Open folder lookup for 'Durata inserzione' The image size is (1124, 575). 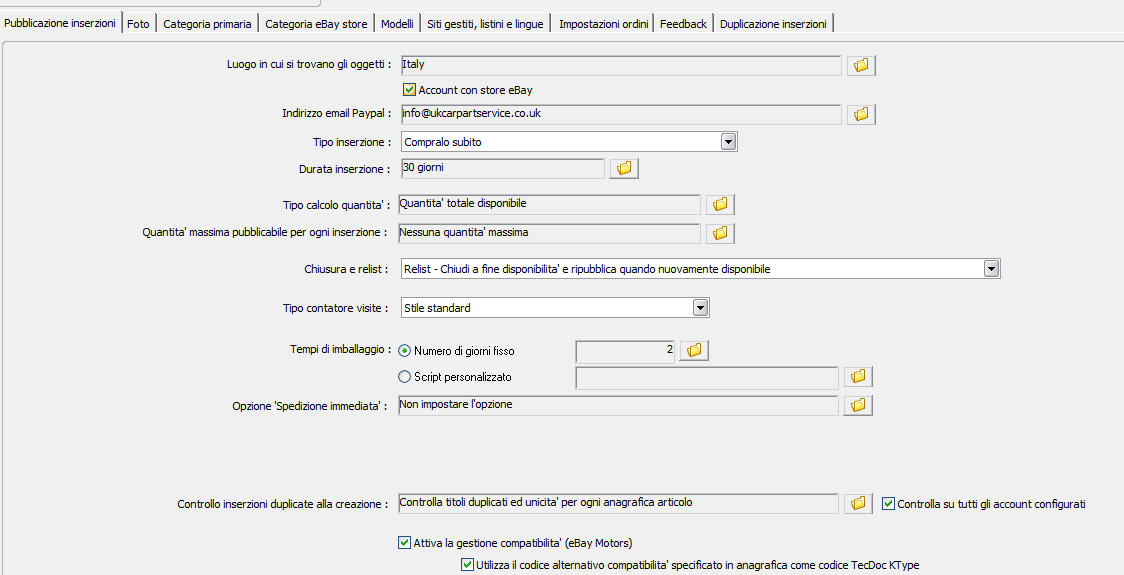624,169
